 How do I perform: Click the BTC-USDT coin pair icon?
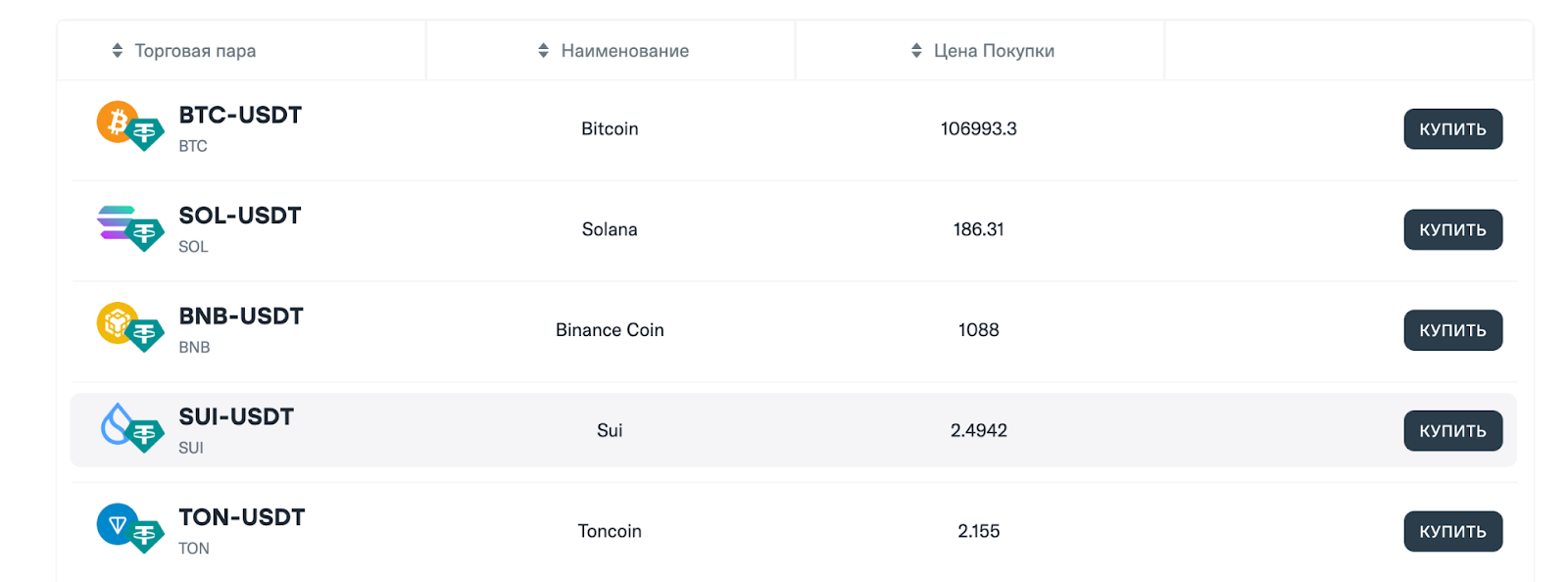[129, 126]
